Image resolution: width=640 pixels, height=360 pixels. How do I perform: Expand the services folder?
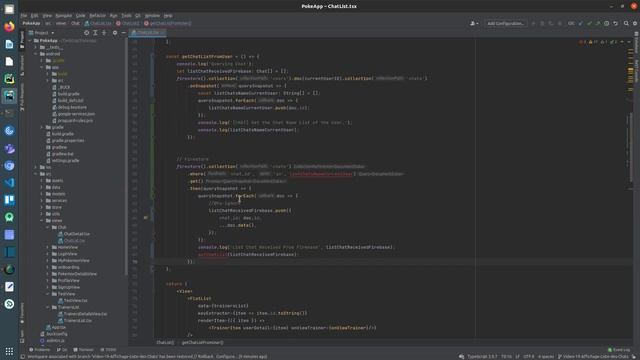coord(42,200)
